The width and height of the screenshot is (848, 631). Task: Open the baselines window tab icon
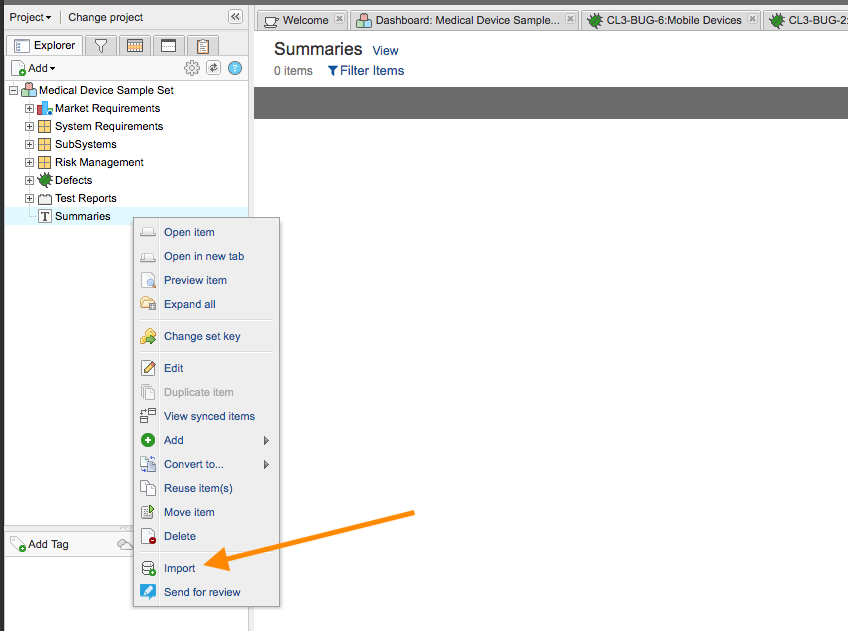point(169,46)
